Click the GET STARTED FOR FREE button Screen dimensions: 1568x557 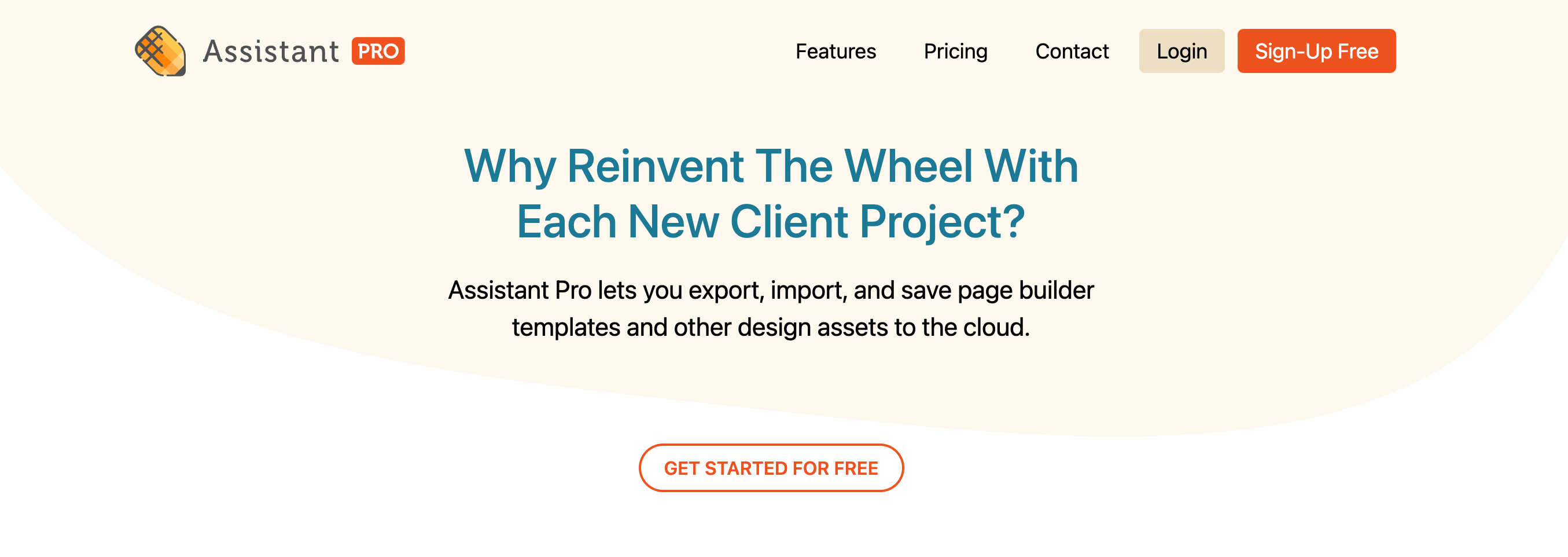(x=771, y=467)
